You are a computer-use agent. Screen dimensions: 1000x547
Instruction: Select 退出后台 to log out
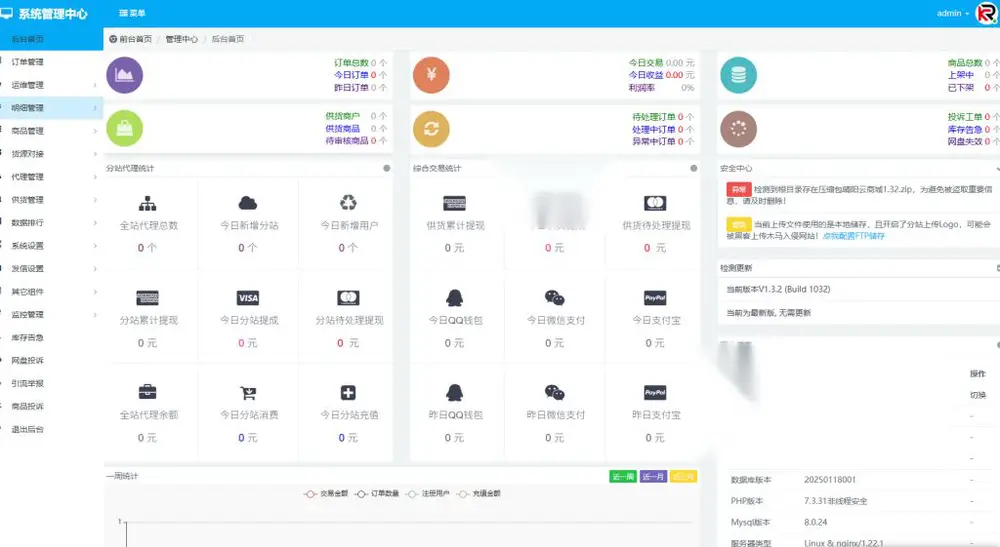click(x=51, y=429)
